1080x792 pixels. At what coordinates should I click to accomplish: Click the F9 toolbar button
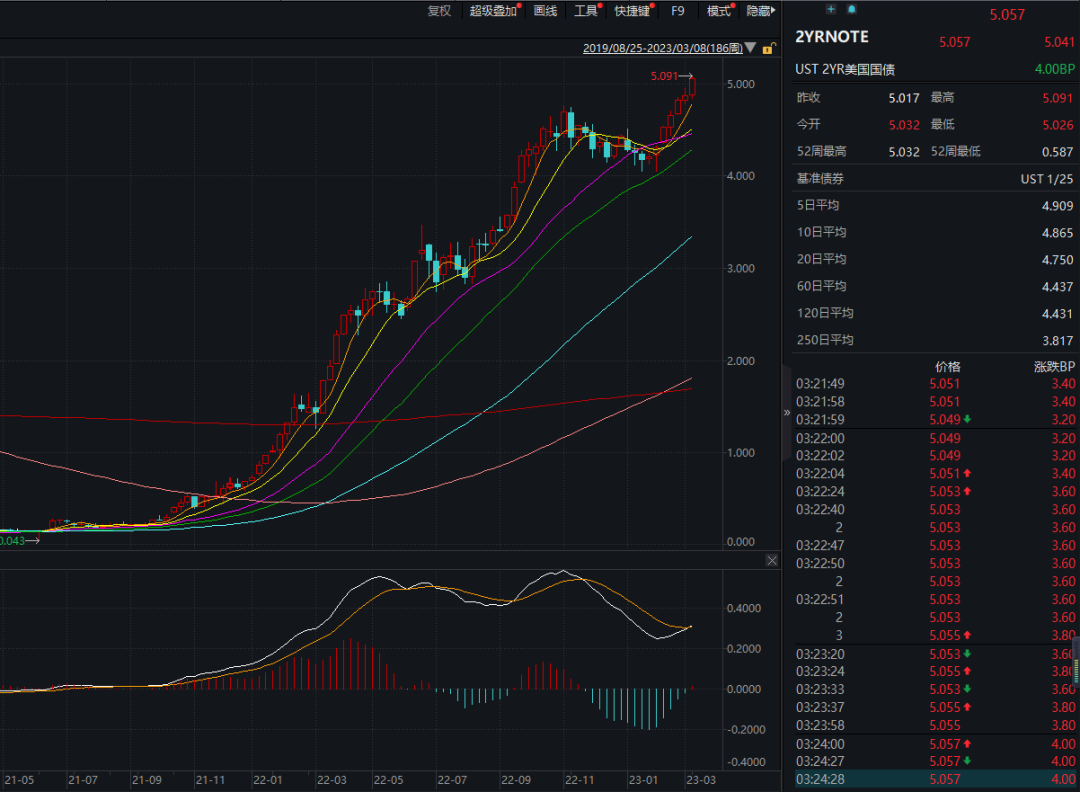678,11
